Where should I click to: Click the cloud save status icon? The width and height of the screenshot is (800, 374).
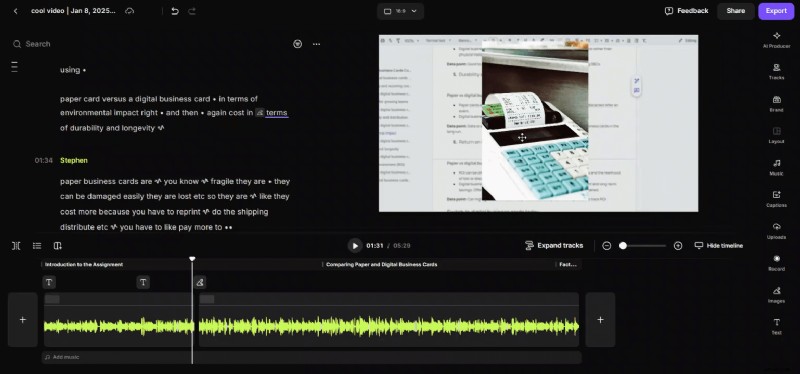[x=130, y=11]
